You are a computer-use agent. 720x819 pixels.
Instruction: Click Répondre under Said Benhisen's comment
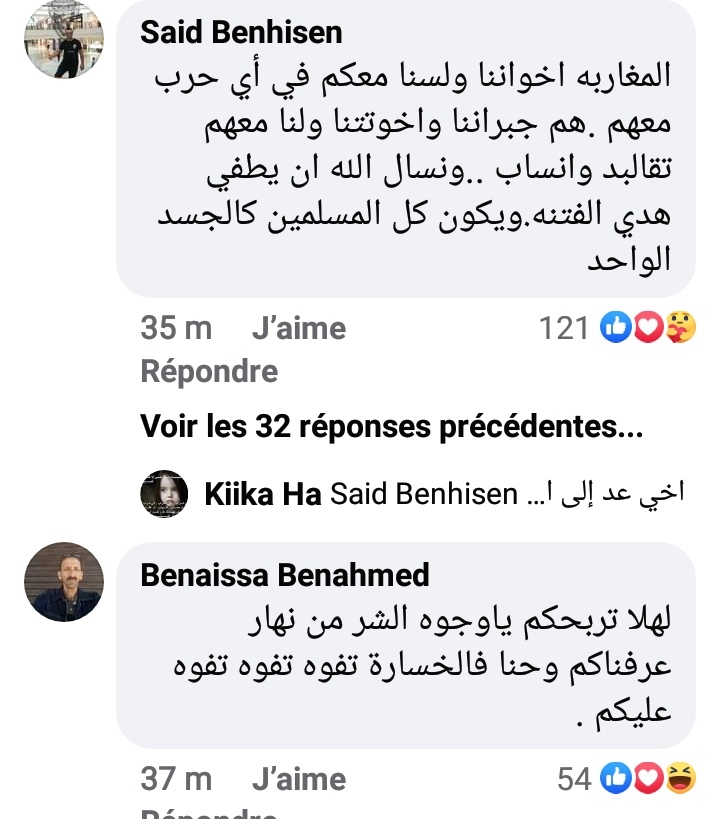point(209,372)
